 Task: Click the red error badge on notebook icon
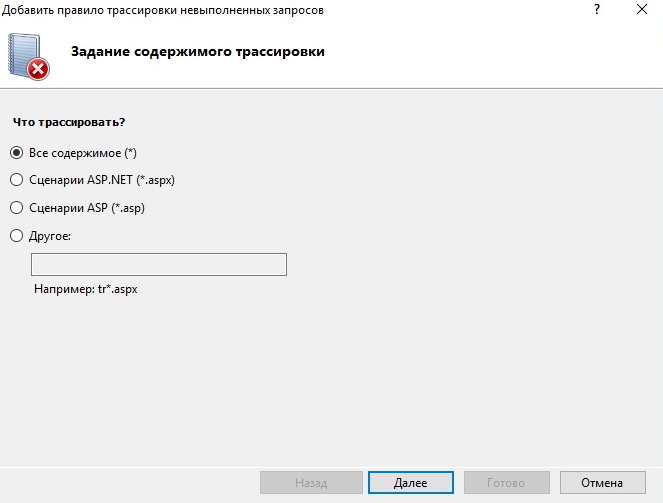[x=38, y=69]
